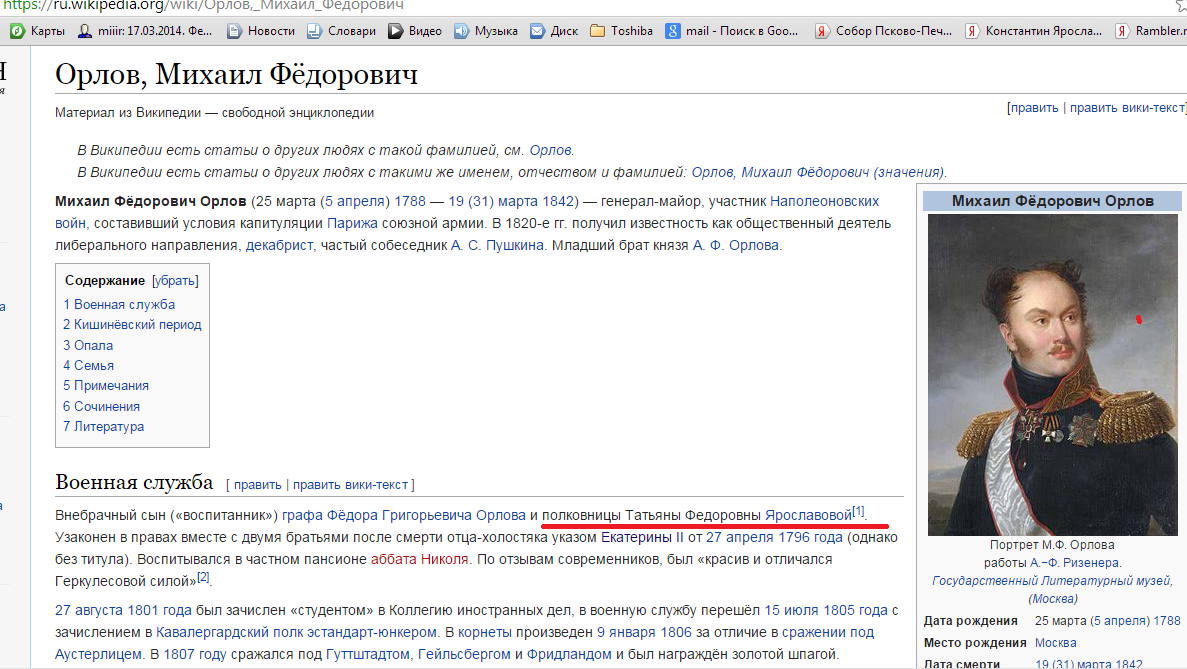
Task: Open the А.–Ф. Ризенера link
Action: coord(1075,563)
